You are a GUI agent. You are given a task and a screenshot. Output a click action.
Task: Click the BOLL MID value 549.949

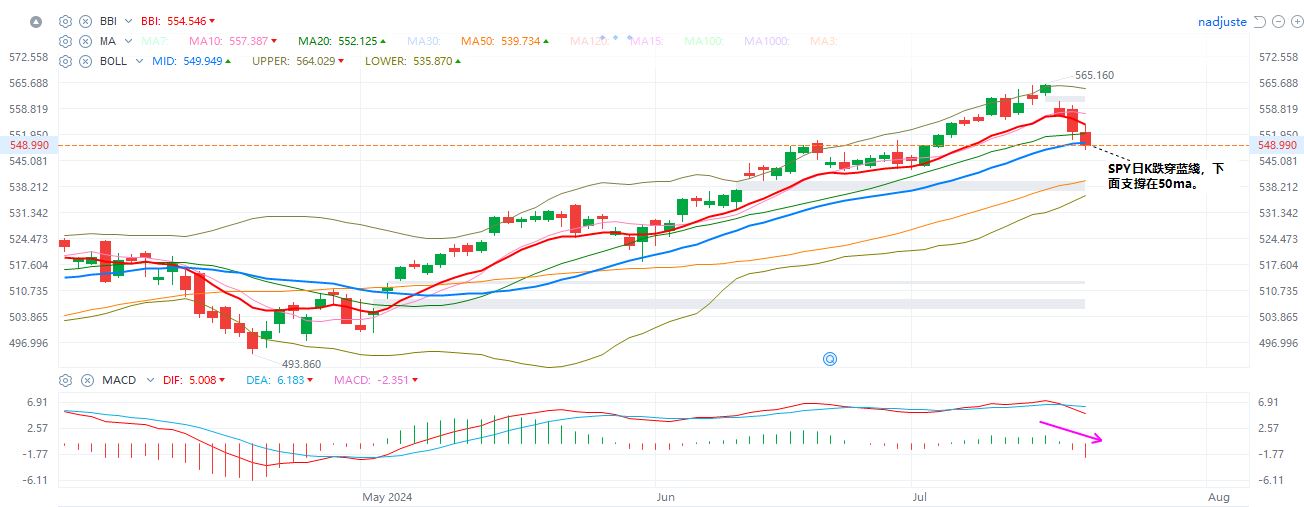204,61
